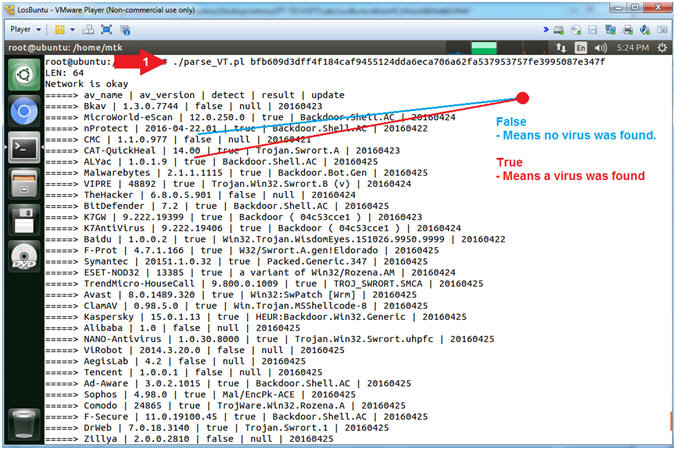Click the 'LEN: 64' output line
The width and height of the screenshot is (676, 450).
point(64,73)
